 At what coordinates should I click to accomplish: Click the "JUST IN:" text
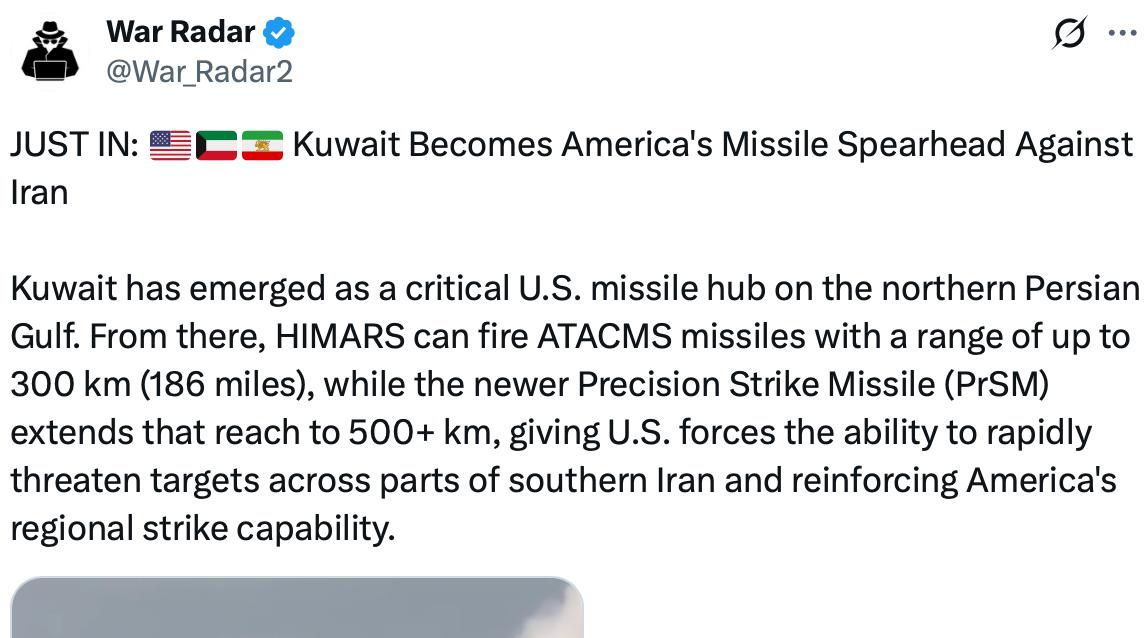tap(74, 145)
